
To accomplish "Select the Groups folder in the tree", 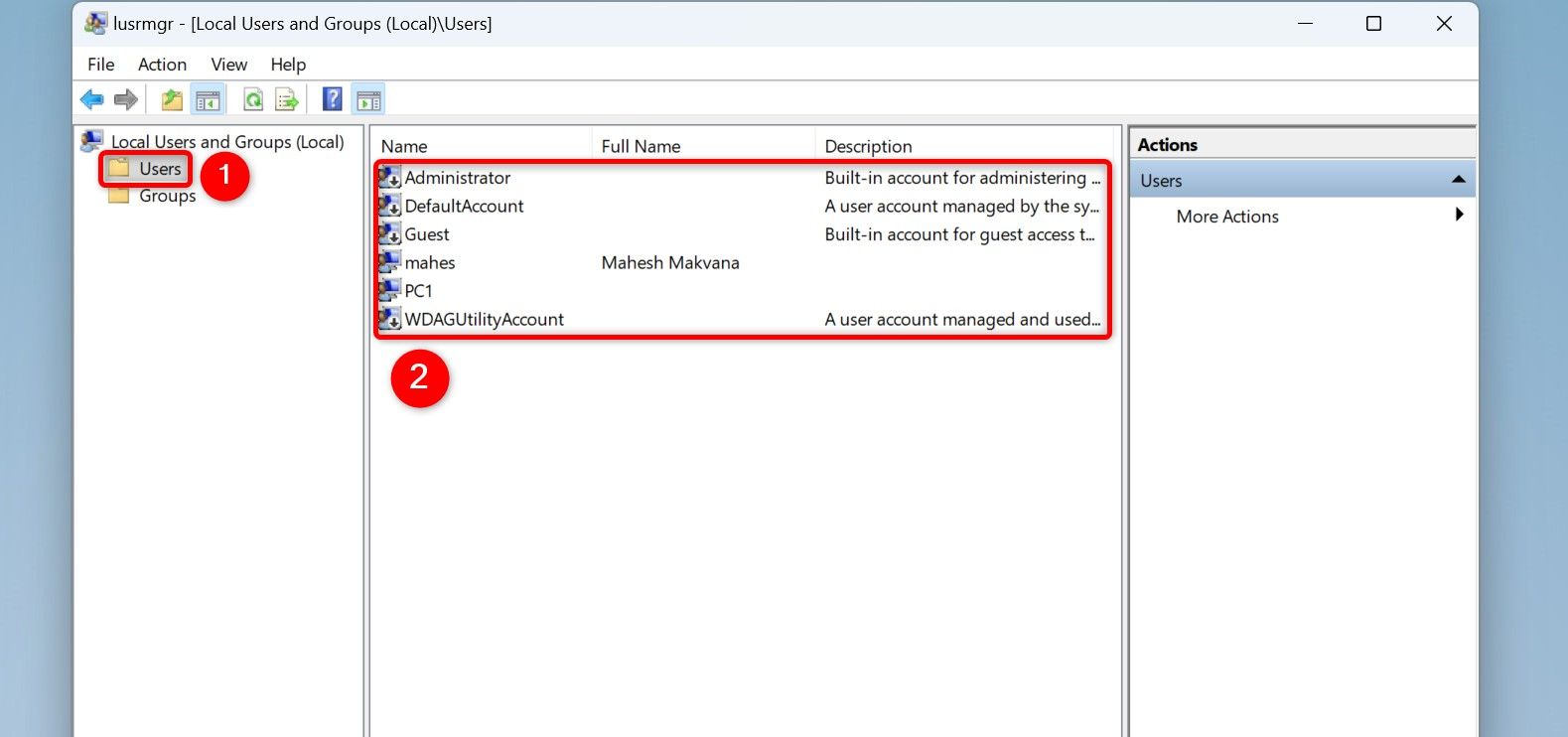I will [167, 196].
